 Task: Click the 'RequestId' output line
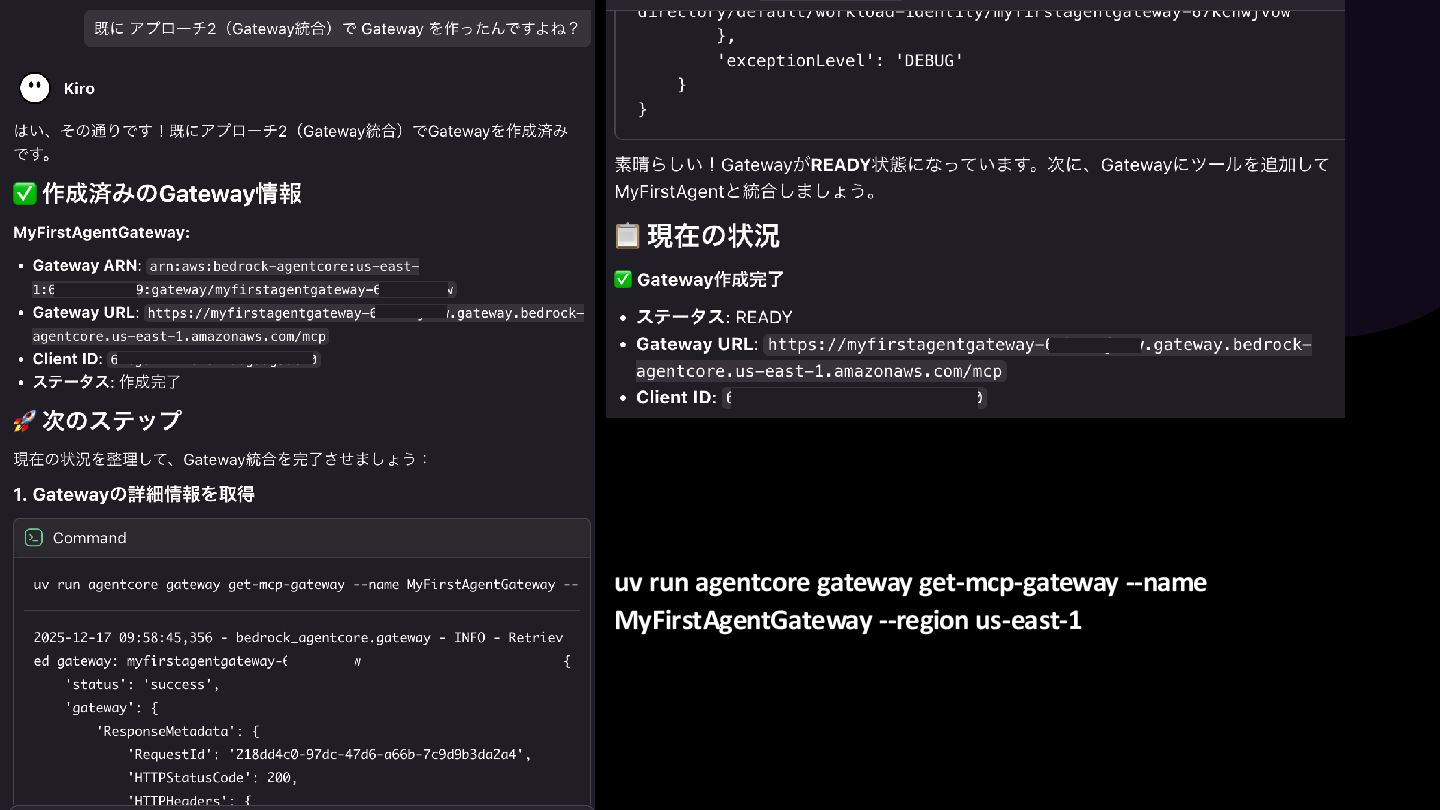click(x=330, y=754)
